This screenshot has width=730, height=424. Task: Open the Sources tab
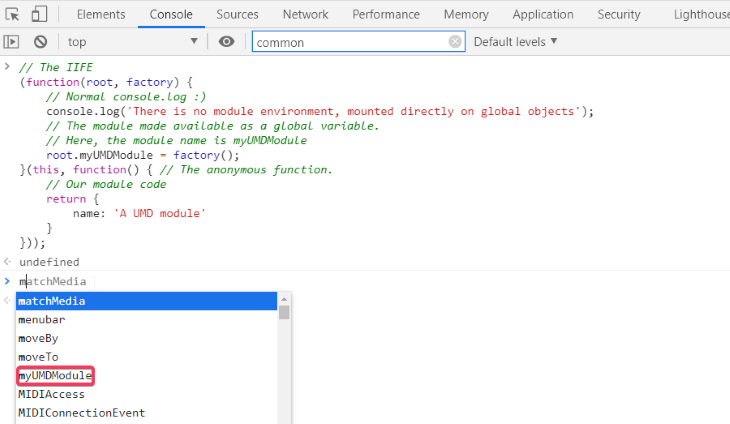(237, 14)
